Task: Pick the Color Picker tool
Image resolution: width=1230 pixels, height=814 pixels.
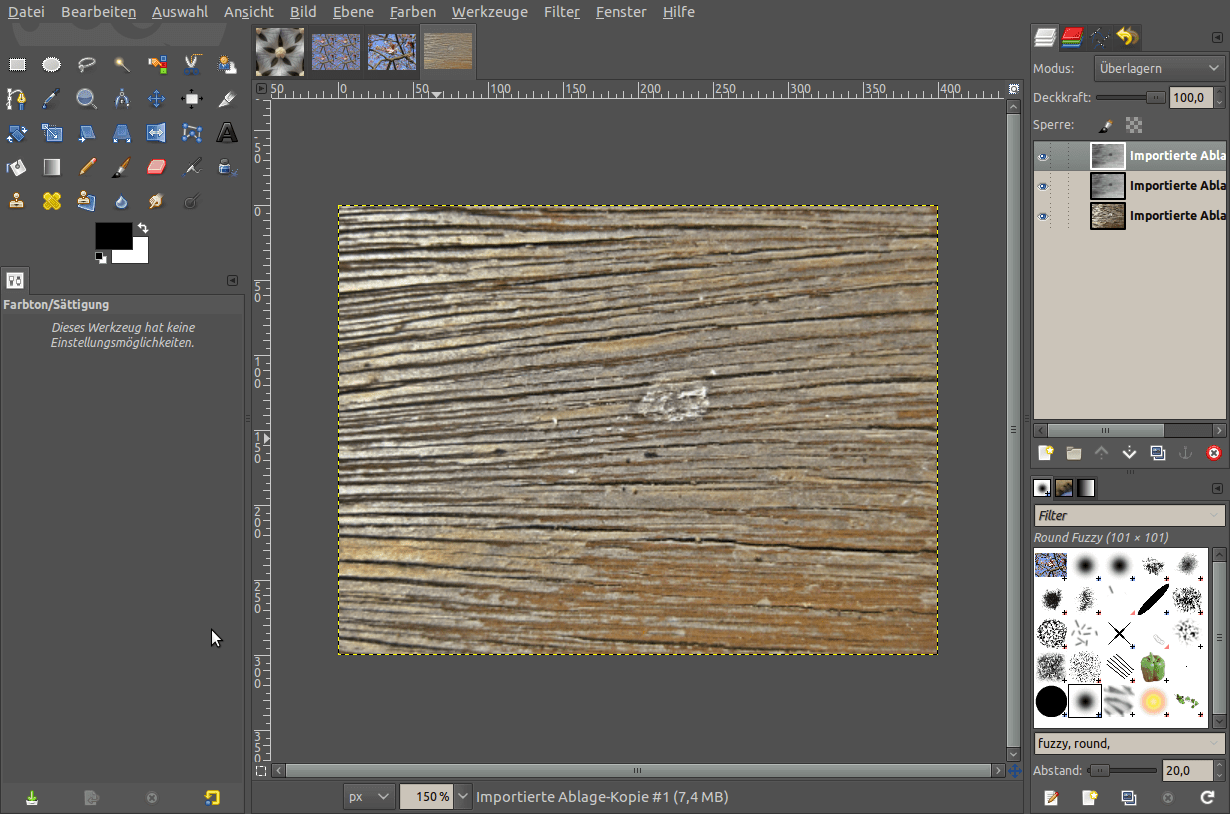Action: click(x=51, y=98)
